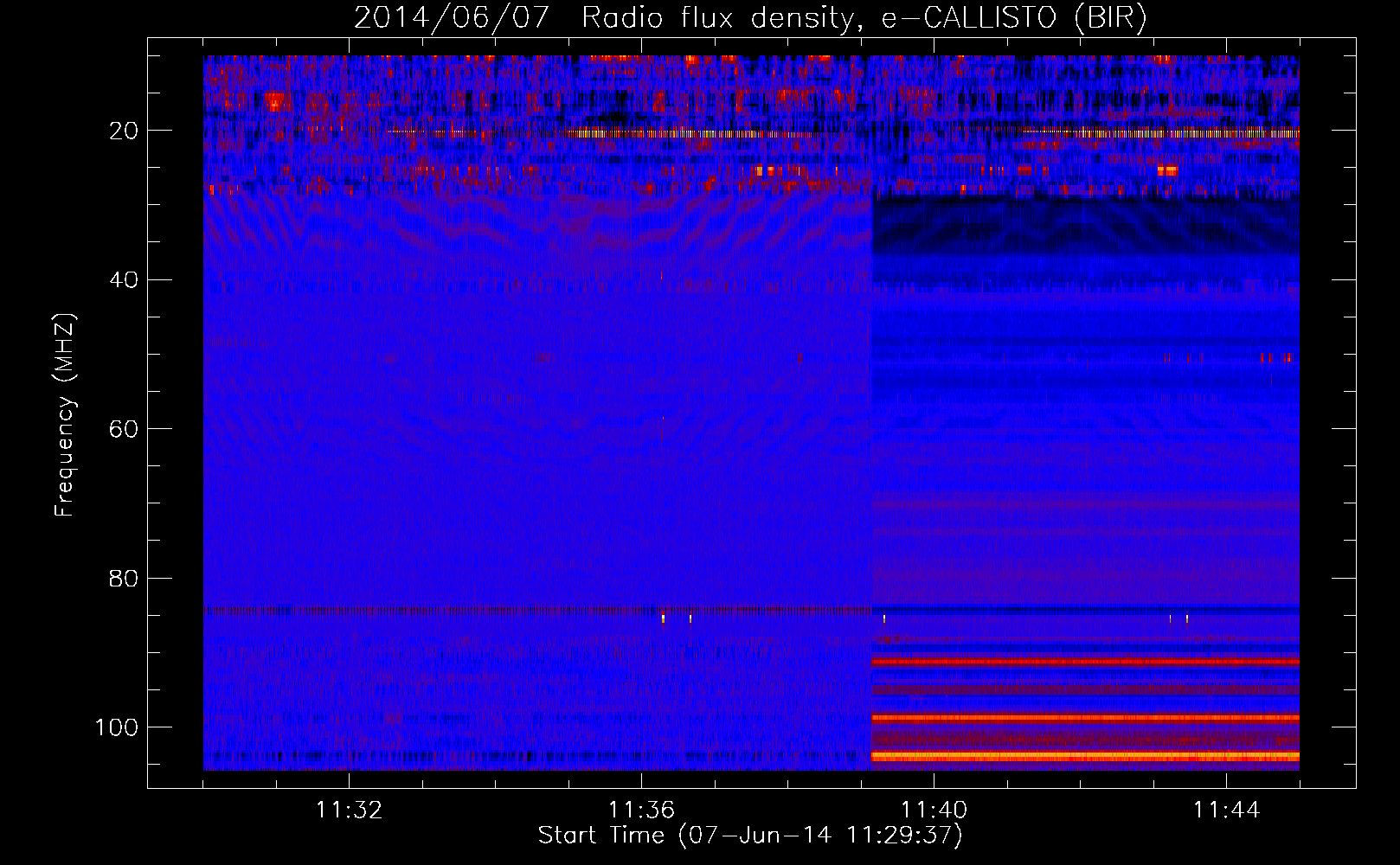Click the '11:36' time tick label
The image size is (1400, 865).
pos(641,811)
